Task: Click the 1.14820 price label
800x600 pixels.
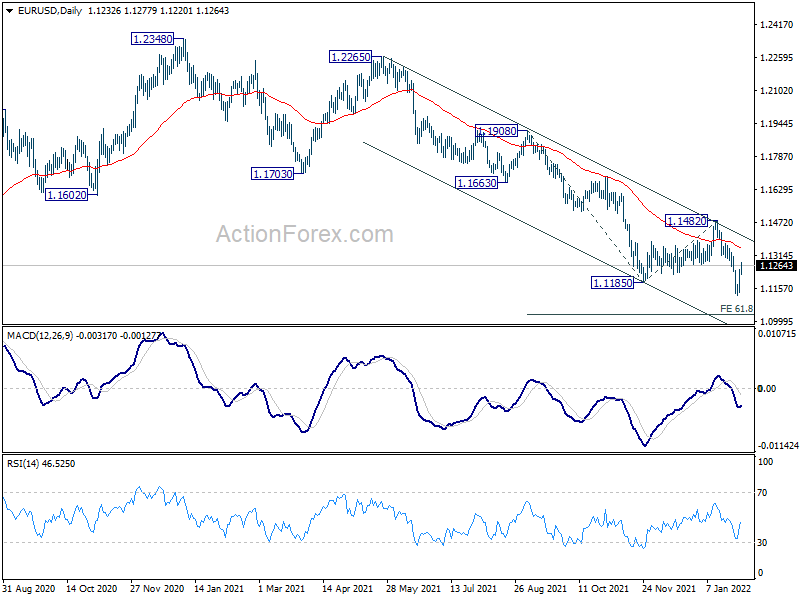Action: tap(687, 221)
